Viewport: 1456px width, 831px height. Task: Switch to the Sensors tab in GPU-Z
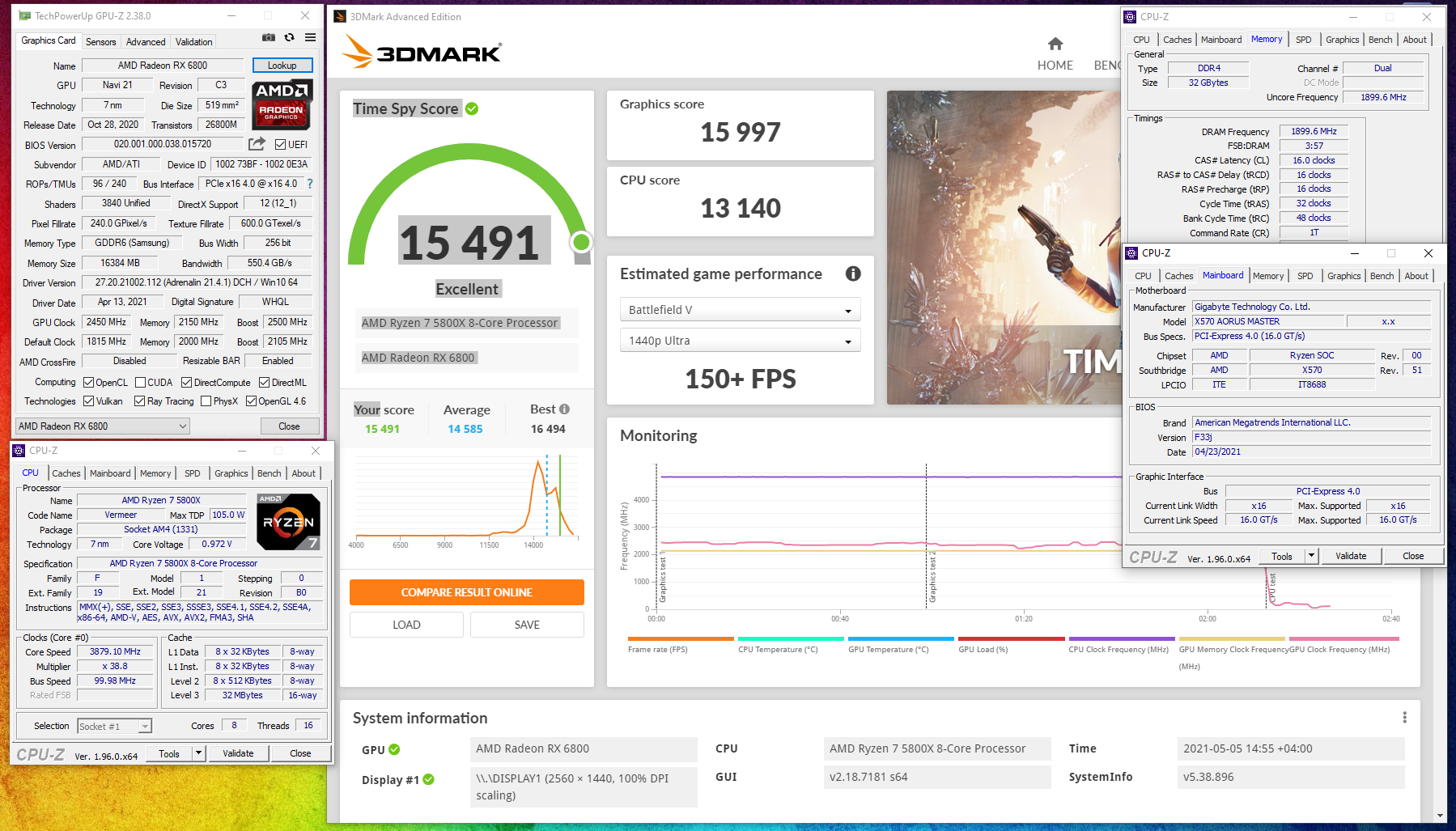click(100, 42)
